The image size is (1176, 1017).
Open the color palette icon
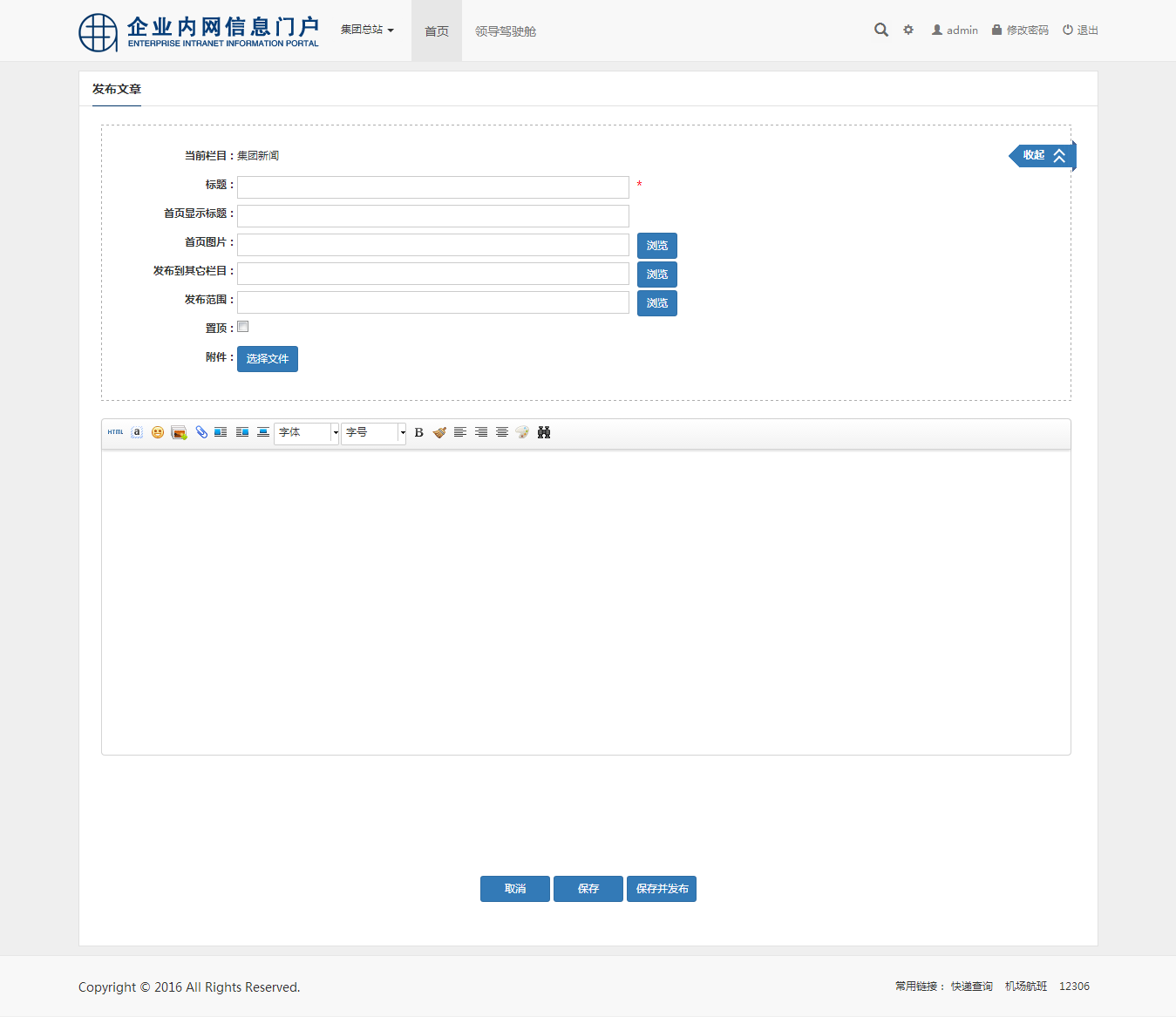coord(522,432)
